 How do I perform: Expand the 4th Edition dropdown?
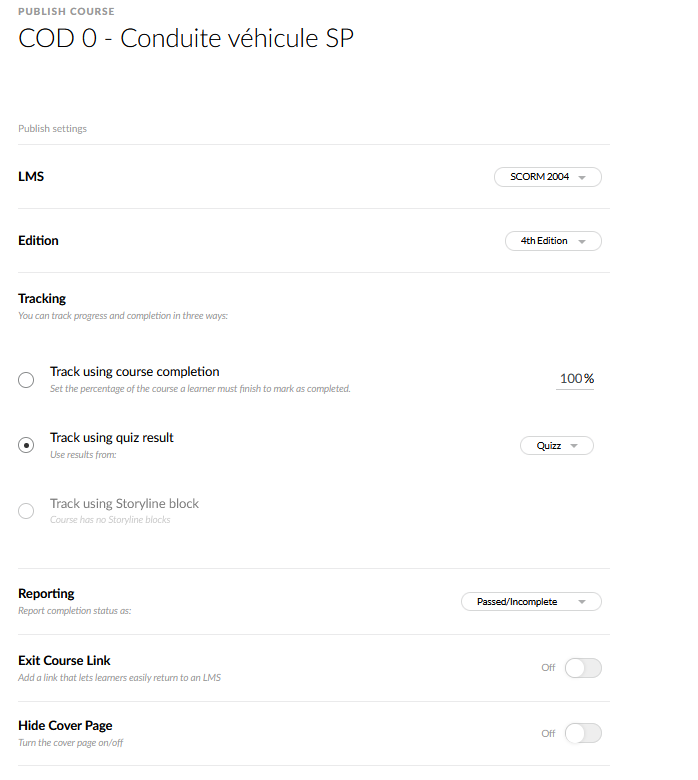point(553,241)
